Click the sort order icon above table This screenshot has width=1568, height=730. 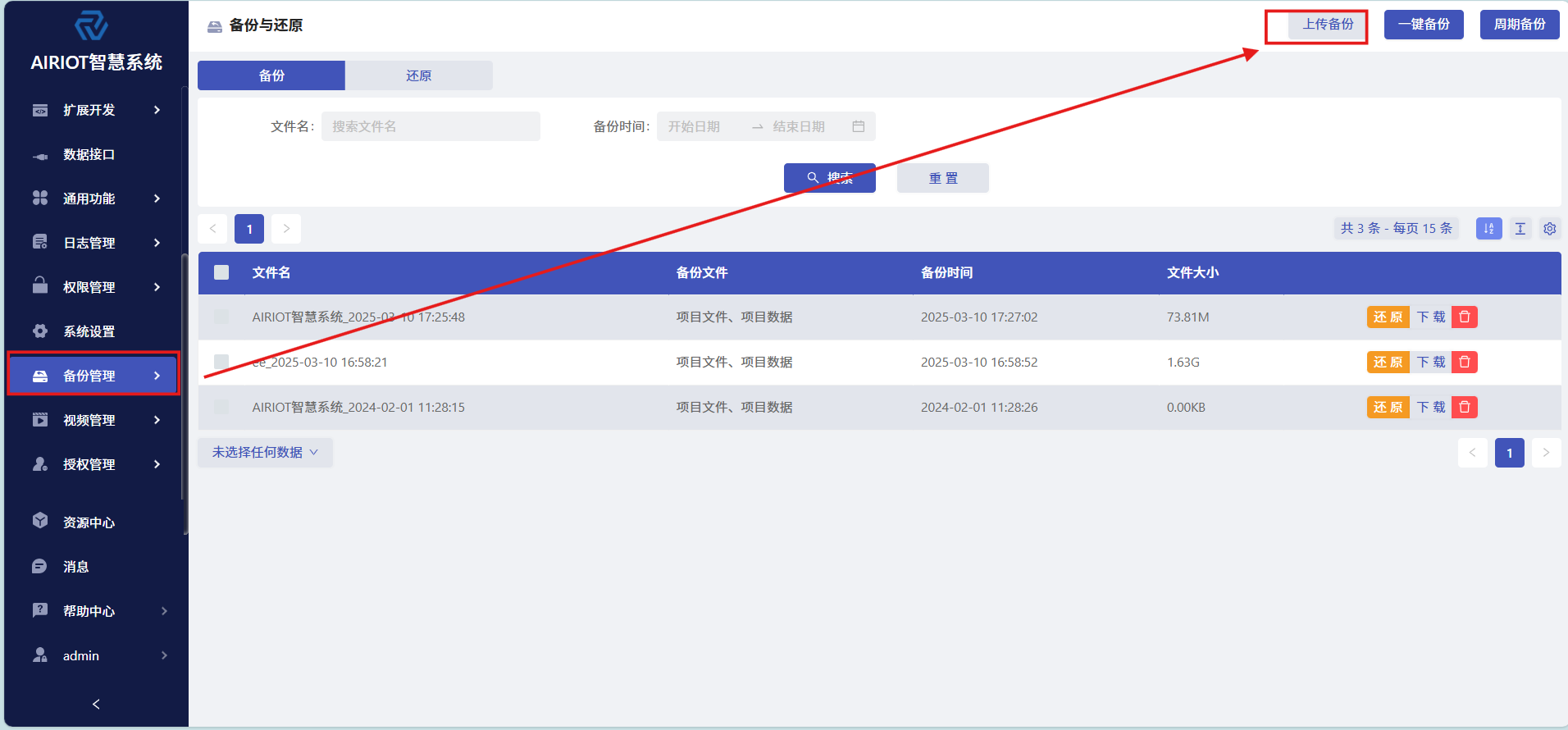click(1488, 229)
